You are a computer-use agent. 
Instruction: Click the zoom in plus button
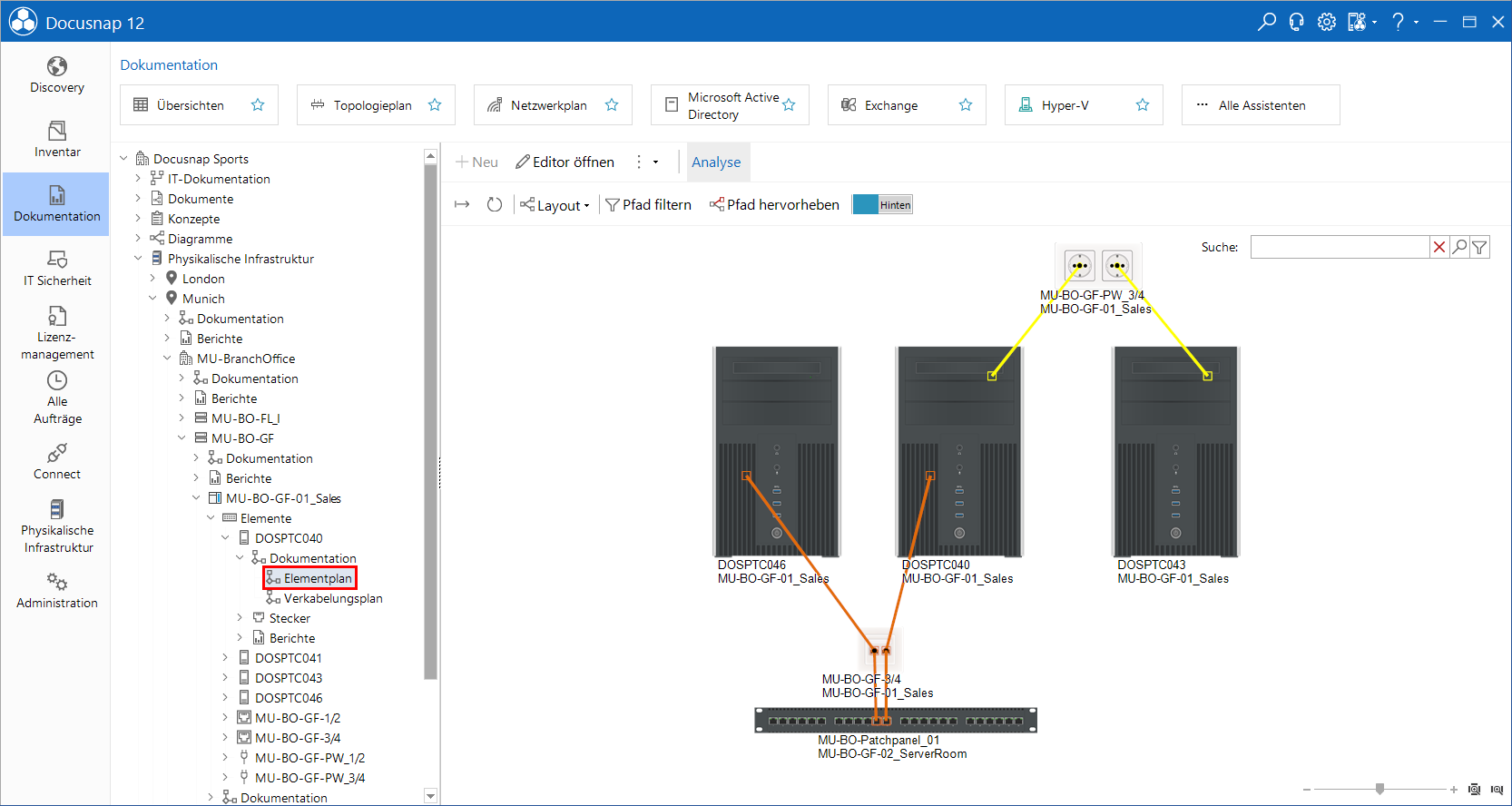coord(1453,790)
